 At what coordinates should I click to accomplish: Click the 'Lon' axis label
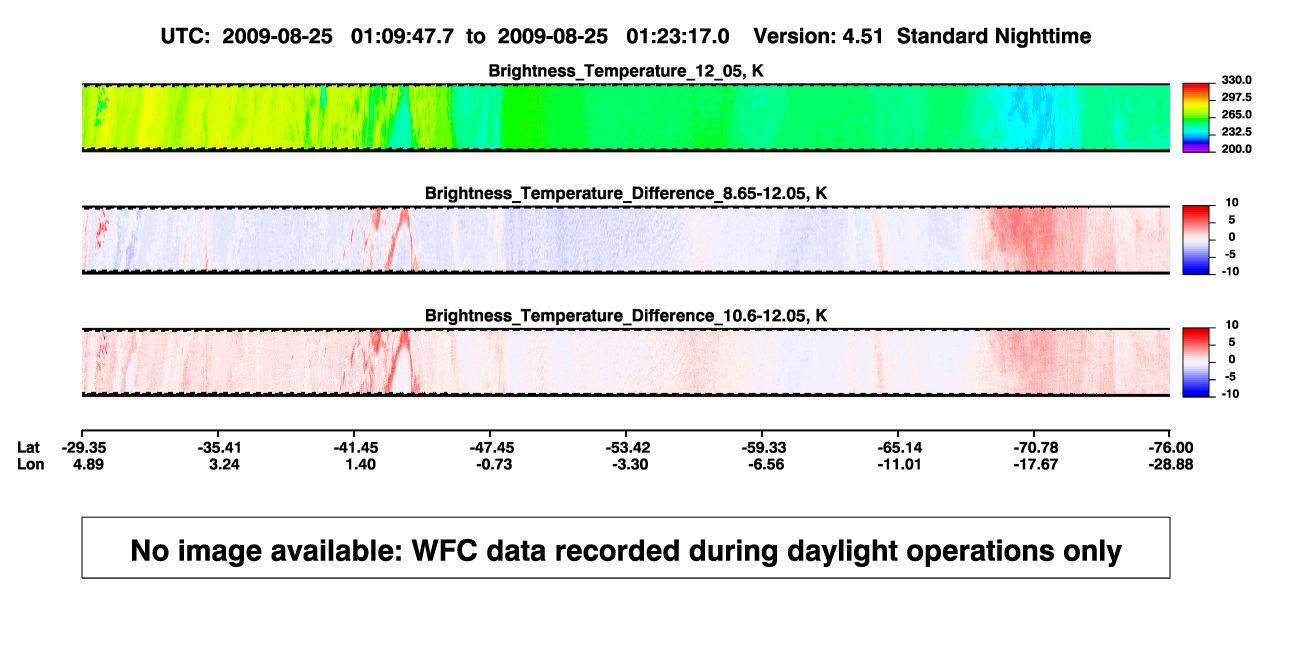pyautogui.click(x=30, y=464)
